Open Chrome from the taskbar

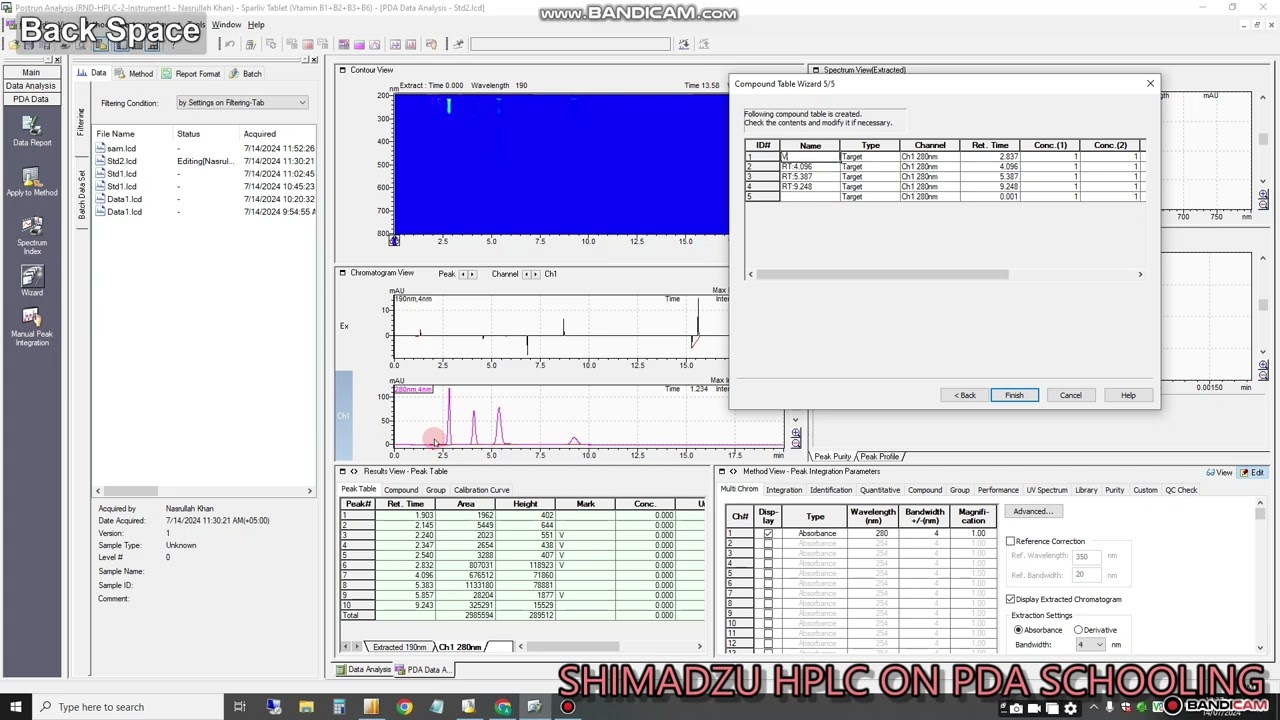[x=404, y=707]
